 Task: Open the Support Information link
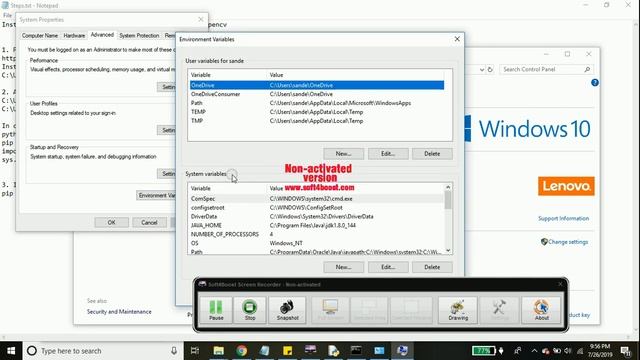coord(563,218)
